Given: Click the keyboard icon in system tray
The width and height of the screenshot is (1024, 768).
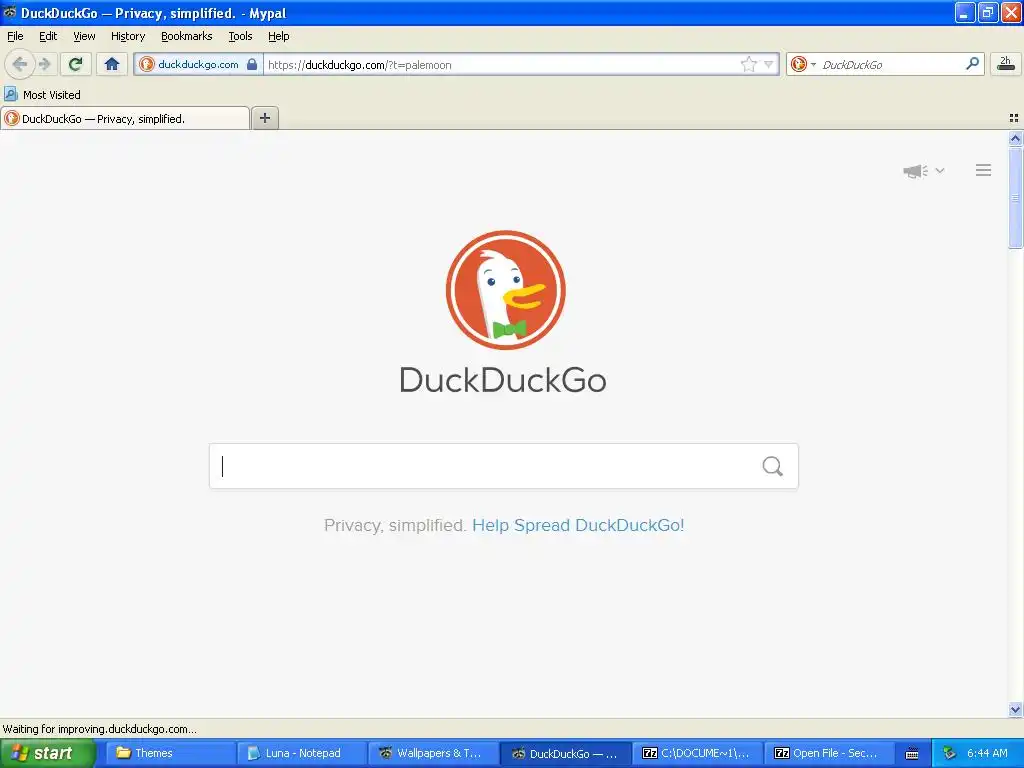Looking at the screenshot, I should [912, 754].
